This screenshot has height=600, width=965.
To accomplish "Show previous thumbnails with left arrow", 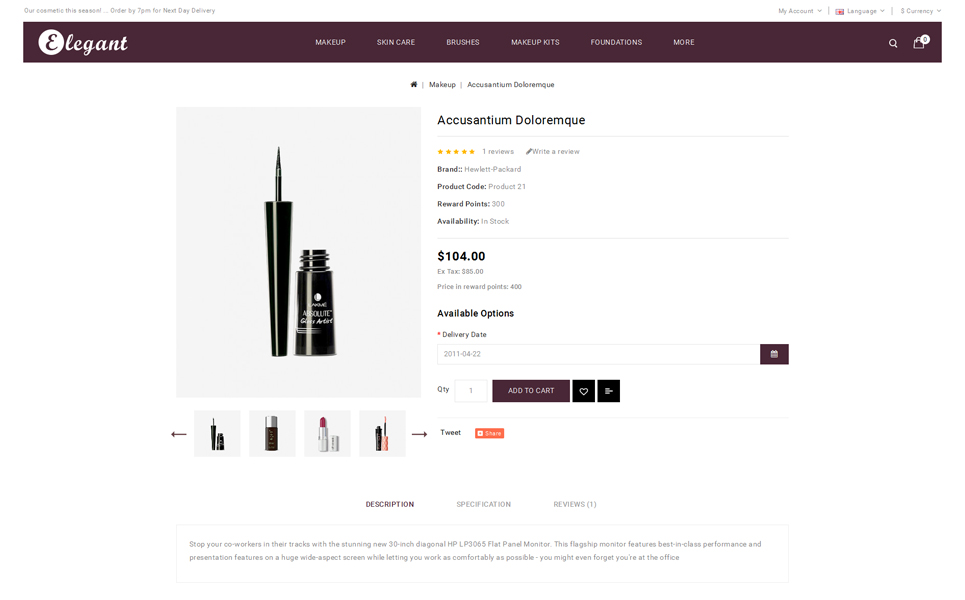I will 178,434.
